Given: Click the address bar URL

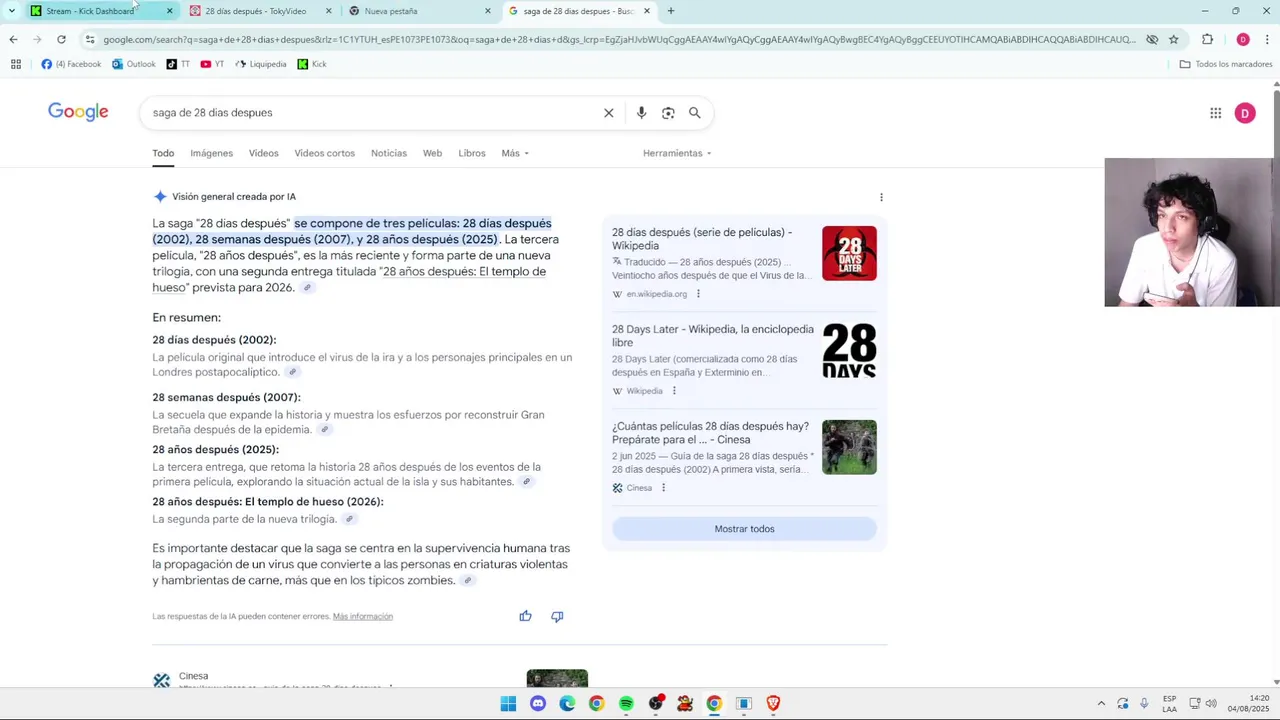Looking at the screenshot, I should (x=620, y=39).
